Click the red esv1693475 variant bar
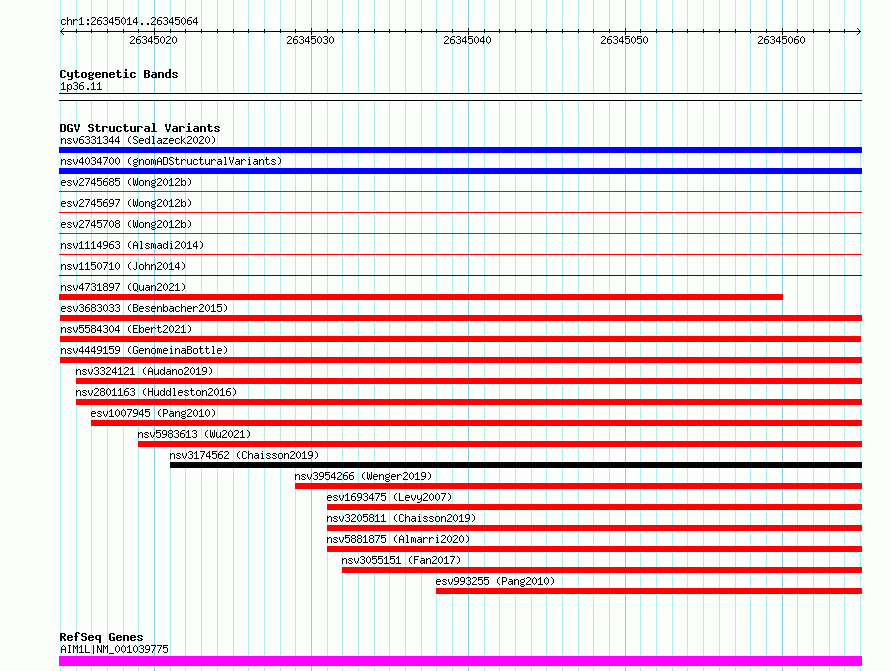 point(594,507)
